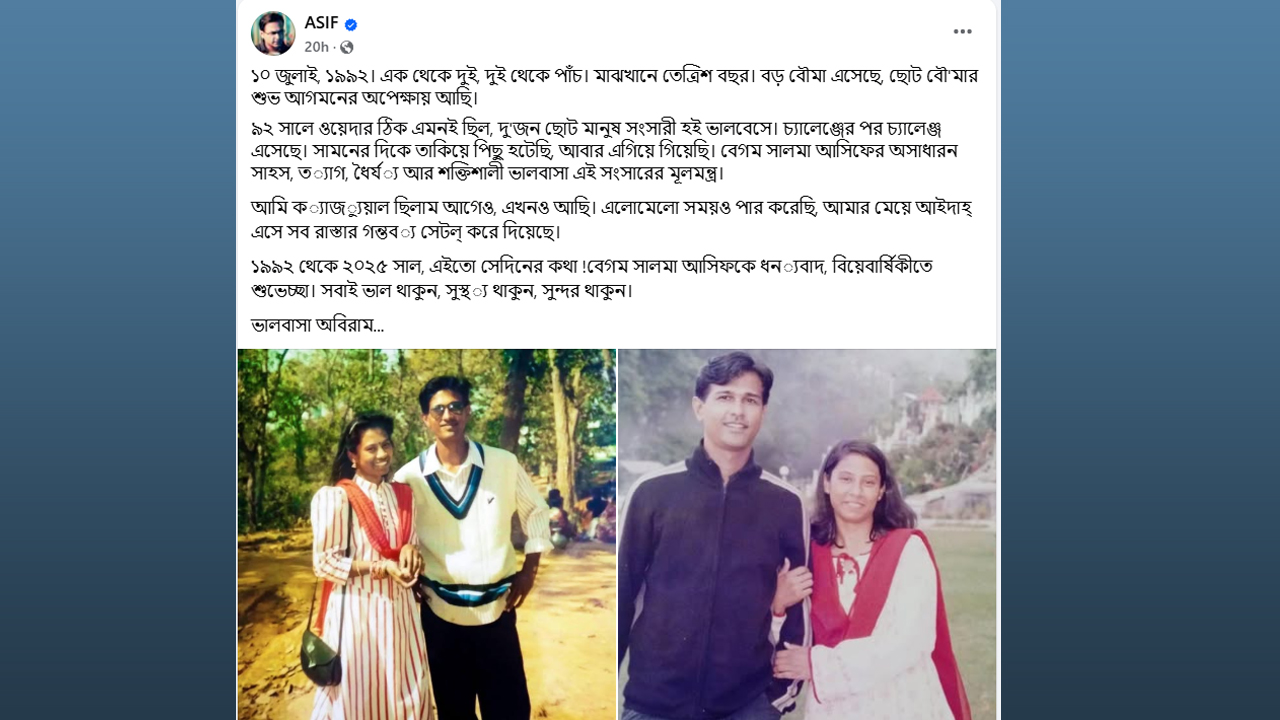Click the first paragraph starting with ১০ জুলাই

[614, 87]
